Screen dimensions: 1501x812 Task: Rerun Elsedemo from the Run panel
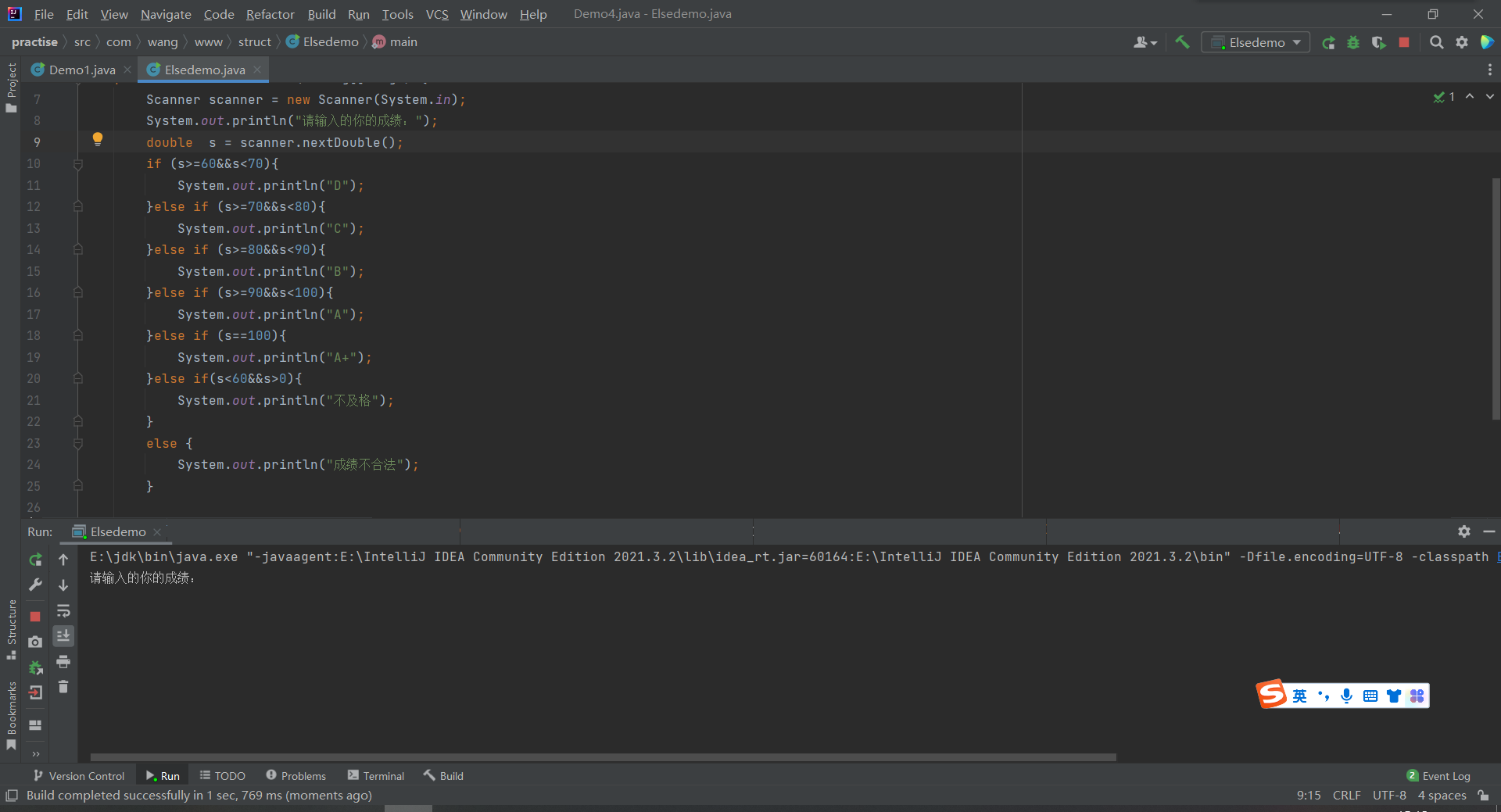point(35,560)
